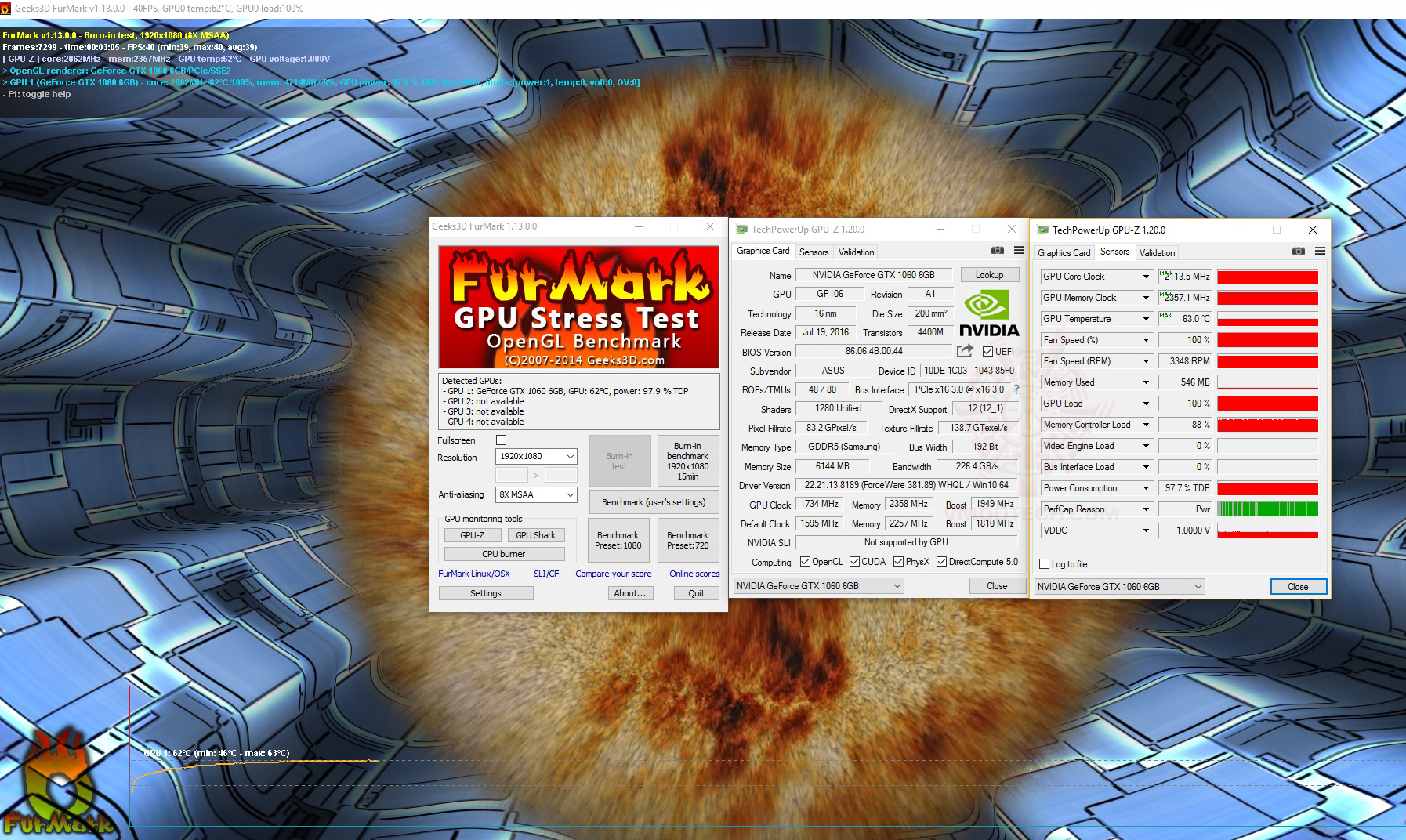1406x840 pixels.
Task: Expand the Fan Speed (%) sensor dropdown
Action: pos(1146,340)
